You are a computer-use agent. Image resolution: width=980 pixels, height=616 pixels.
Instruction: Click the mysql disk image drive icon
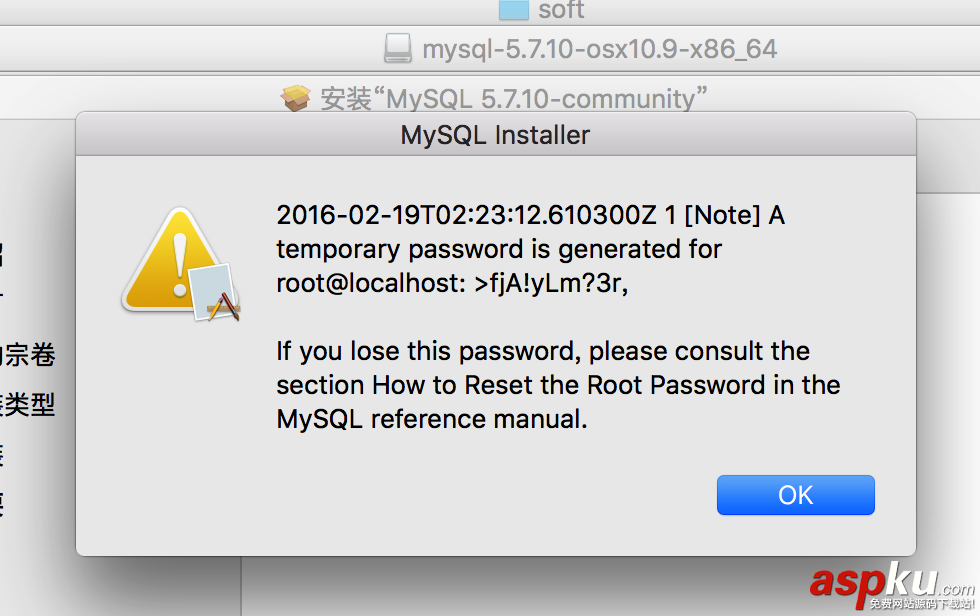(x=397, y=48)
